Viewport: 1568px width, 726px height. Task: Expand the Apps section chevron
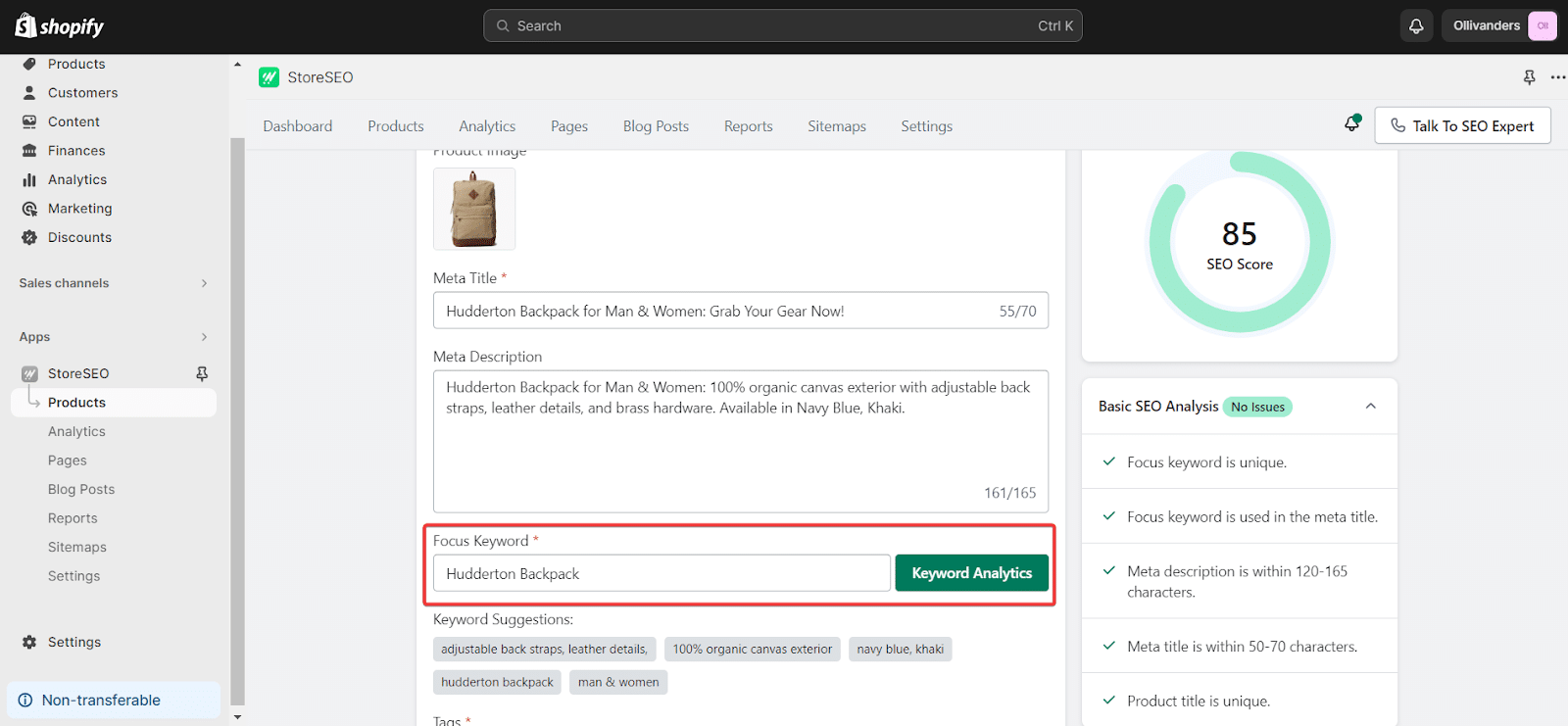[x=204, y=337]
